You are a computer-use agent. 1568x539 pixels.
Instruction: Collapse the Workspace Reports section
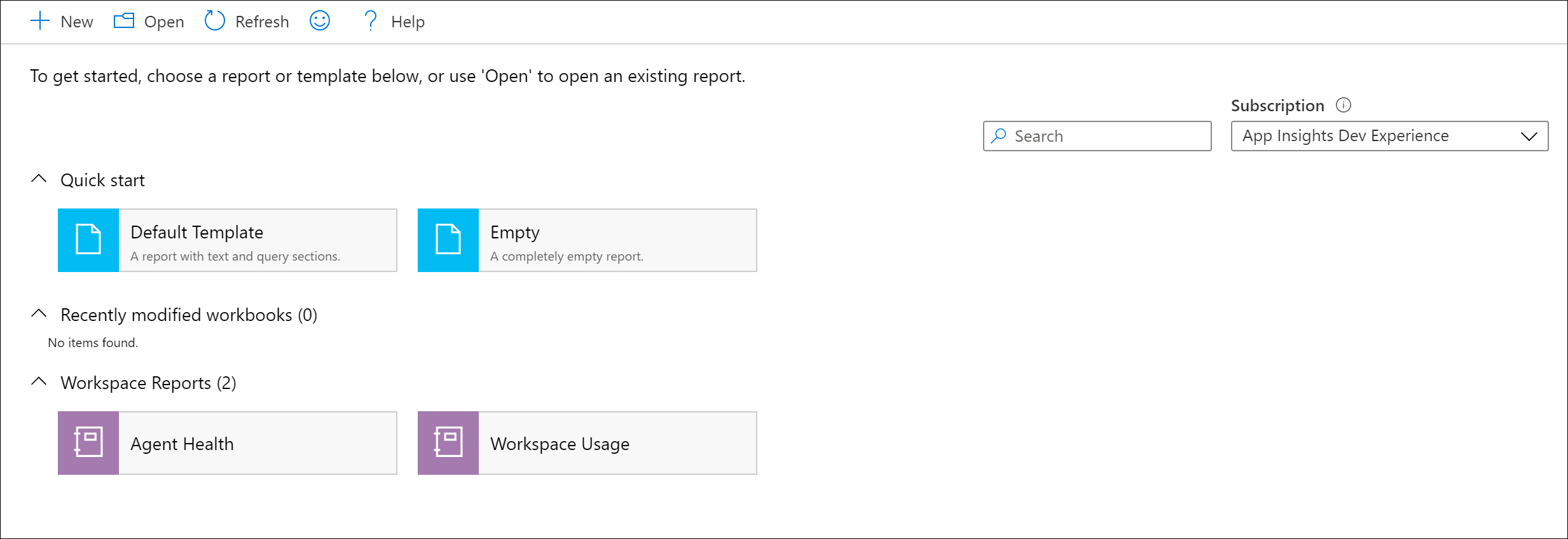(x=39, y=382)
